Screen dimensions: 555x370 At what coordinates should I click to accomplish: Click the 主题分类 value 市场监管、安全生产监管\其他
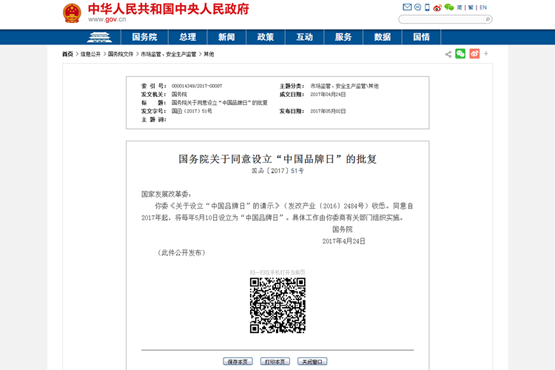click(x=344, y=86)
